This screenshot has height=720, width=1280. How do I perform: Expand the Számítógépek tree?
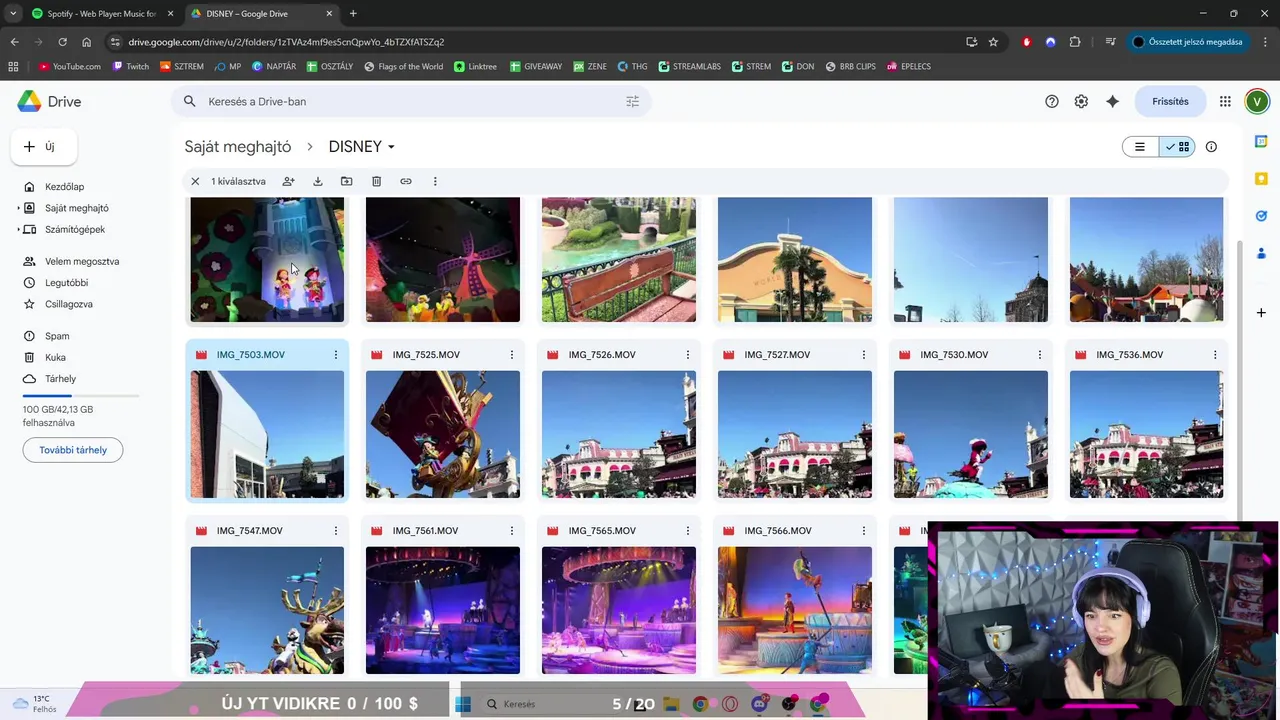click(x=19, y=229)
